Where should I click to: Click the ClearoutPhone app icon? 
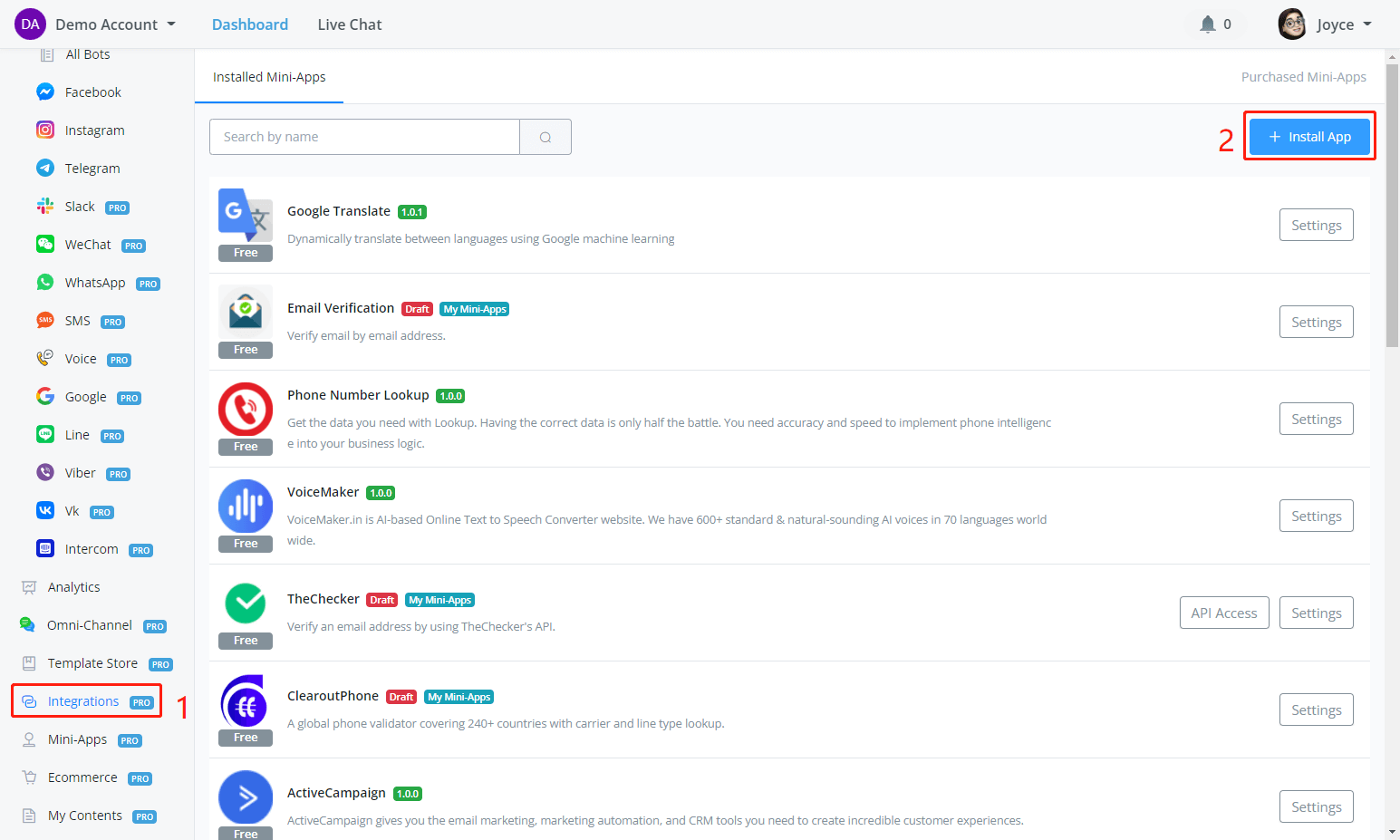click(x=246, y=700)
